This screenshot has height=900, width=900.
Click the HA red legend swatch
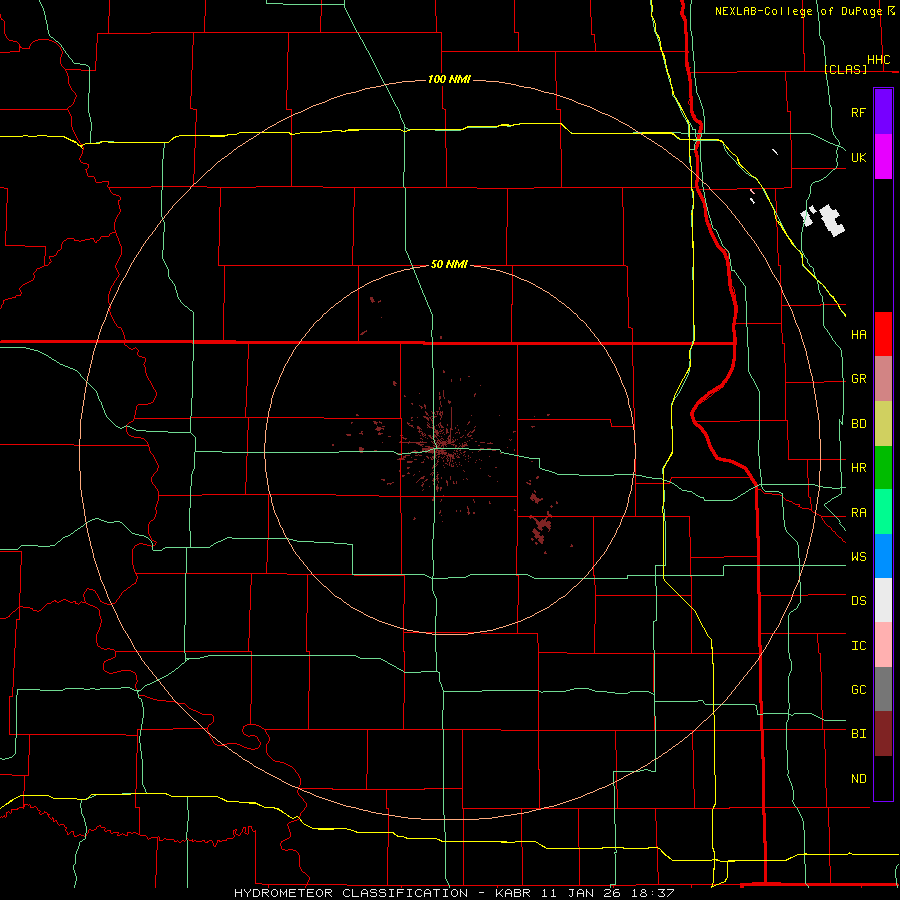point(883,334)
